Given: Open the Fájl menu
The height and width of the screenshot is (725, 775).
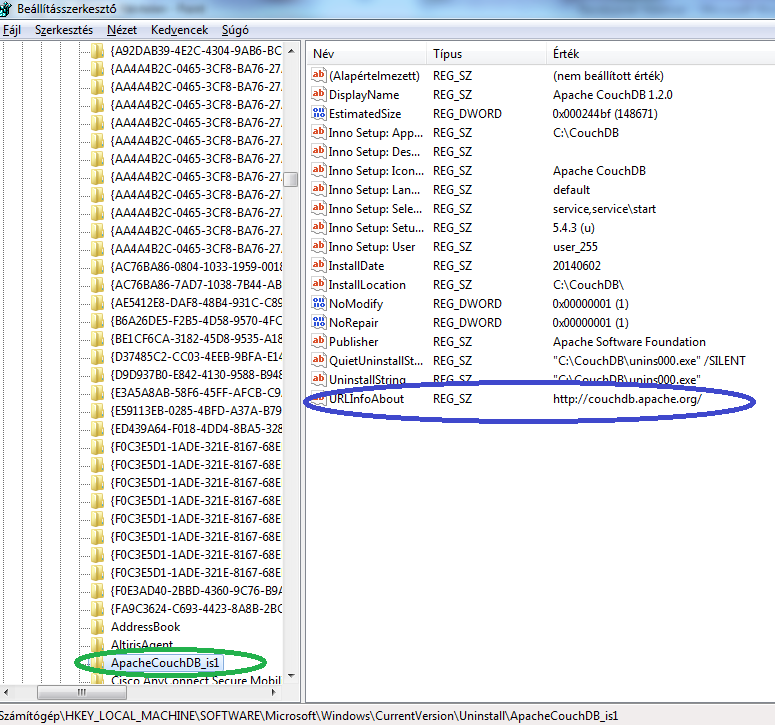Looking at the screenshot, I should [x=11, y=30].
